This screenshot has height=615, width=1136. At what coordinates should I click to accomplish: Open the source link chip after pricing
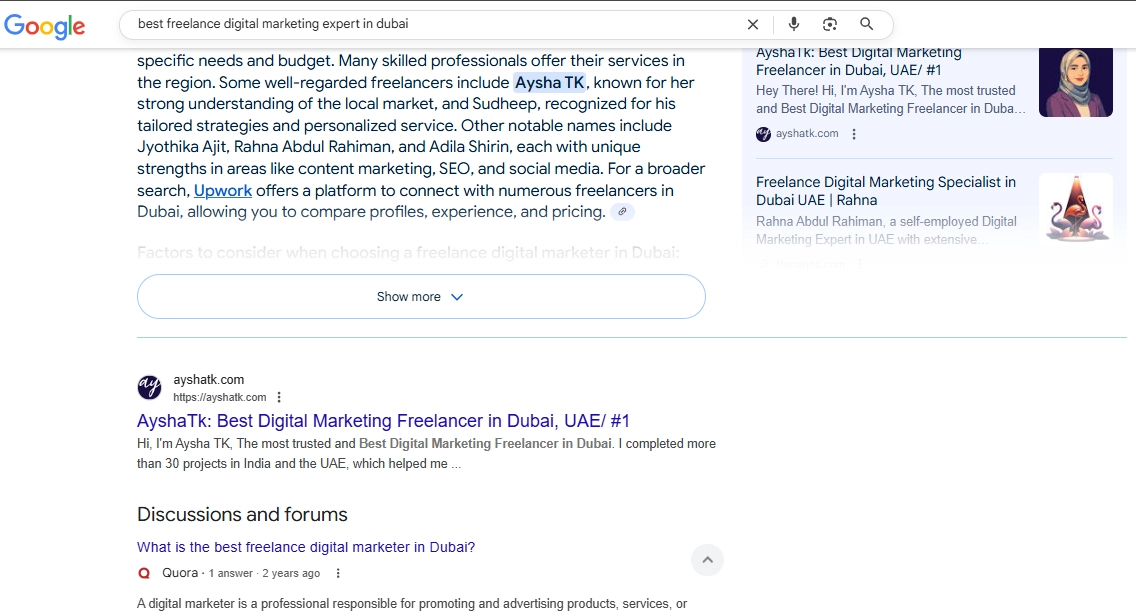(622, 212)
